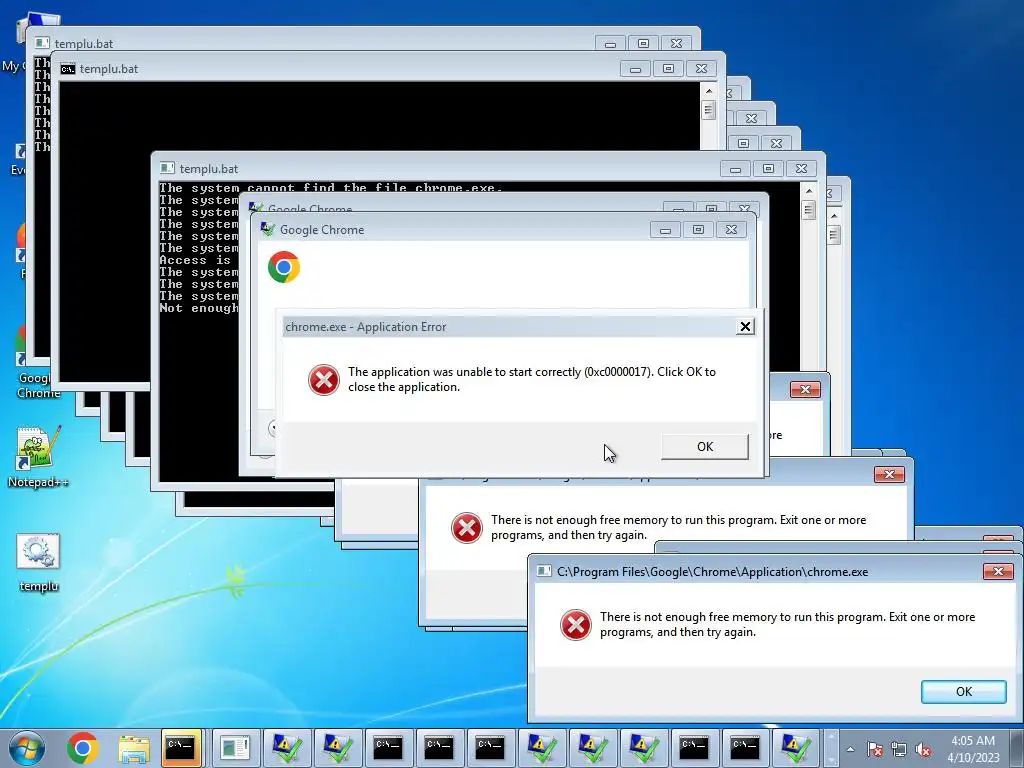Show hidden system tray icons
1024x768 pixels.
click(x=850, y=749)
